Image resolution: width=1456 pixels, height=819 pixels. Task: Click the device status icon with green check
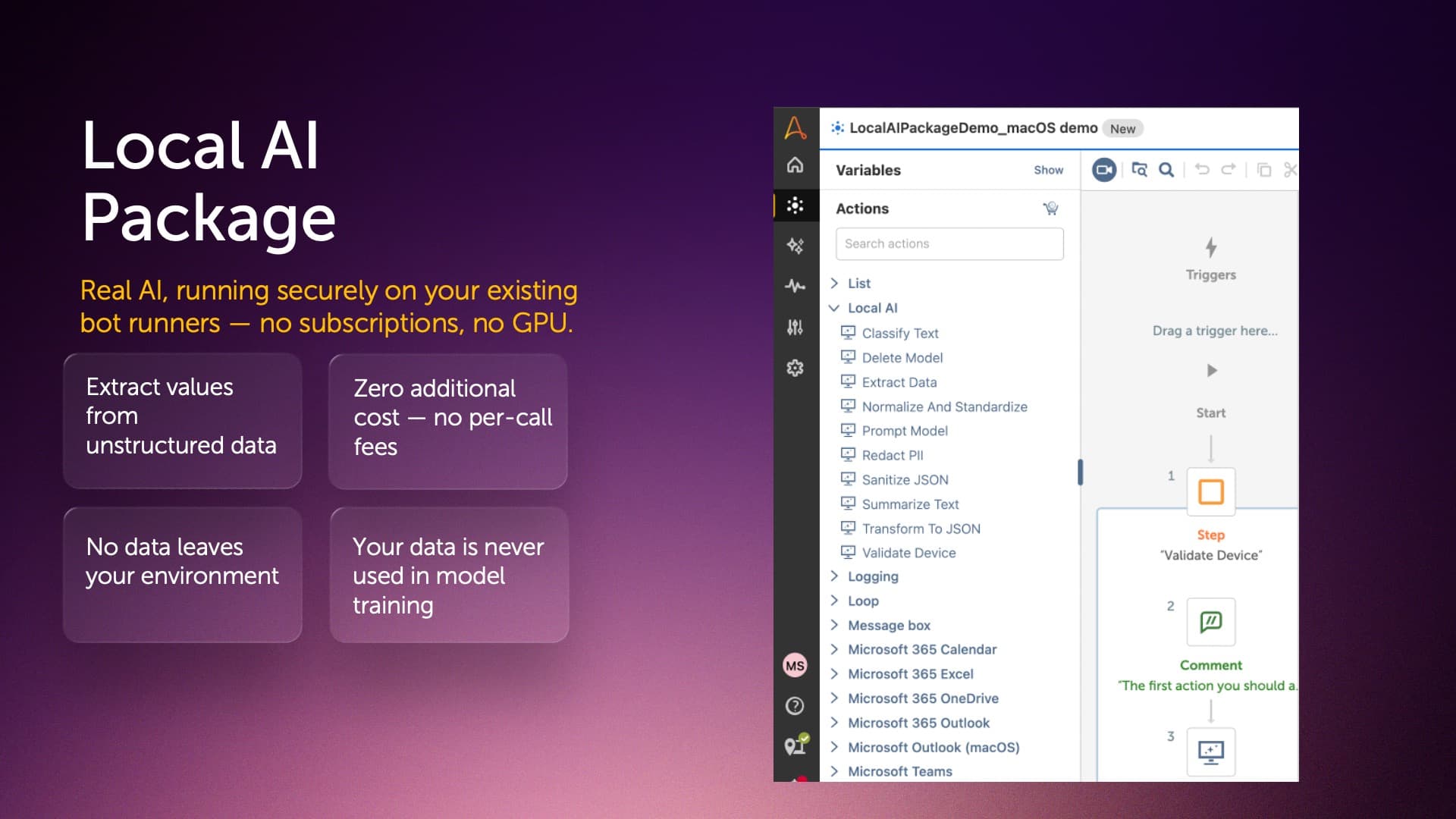(x=796, y=745)
